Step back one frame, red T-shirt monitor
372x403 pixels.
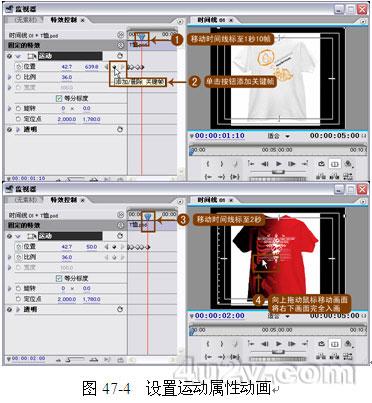tap(265, 344)
